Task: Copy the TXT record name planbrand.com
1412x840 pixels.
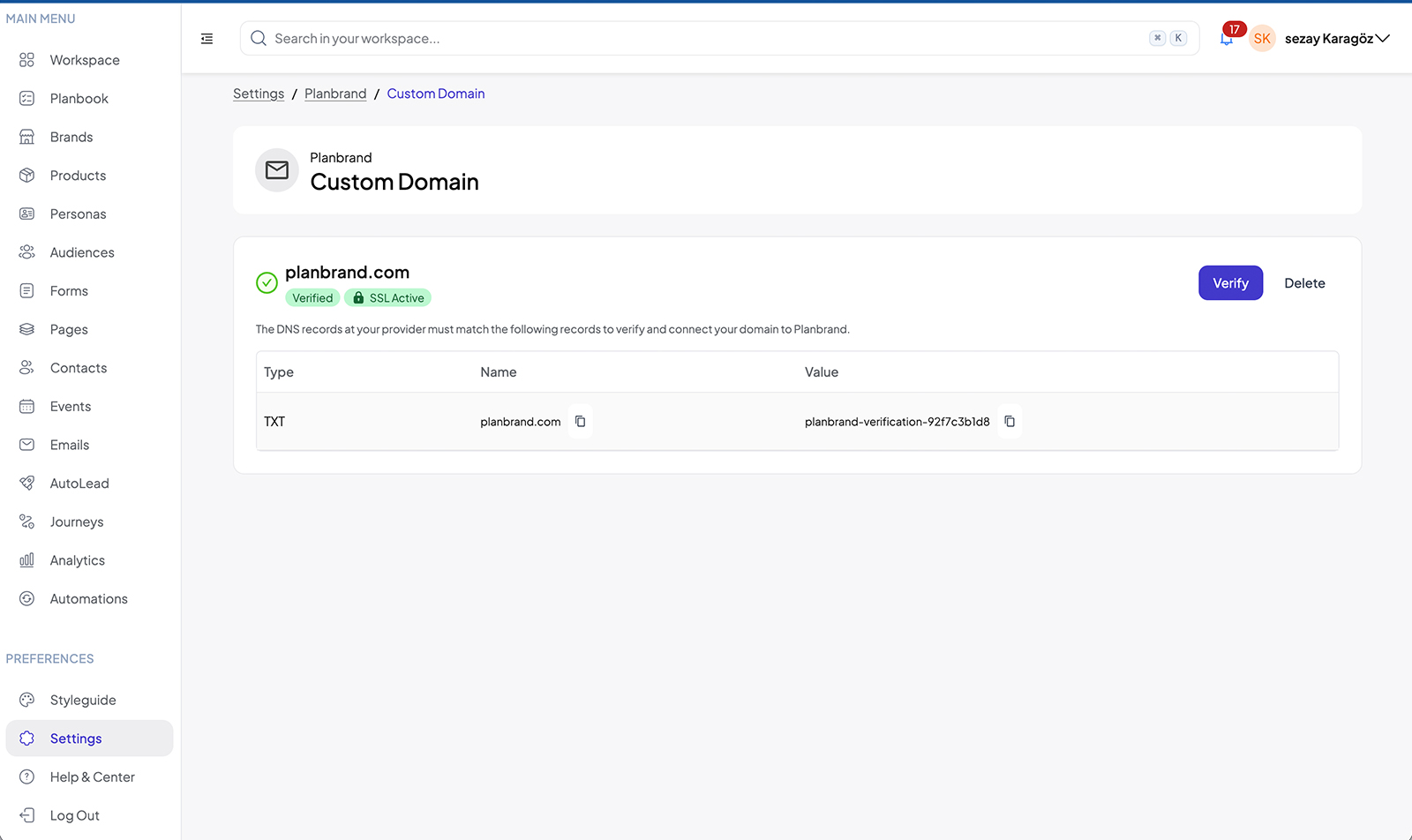Action: point(580,422)
